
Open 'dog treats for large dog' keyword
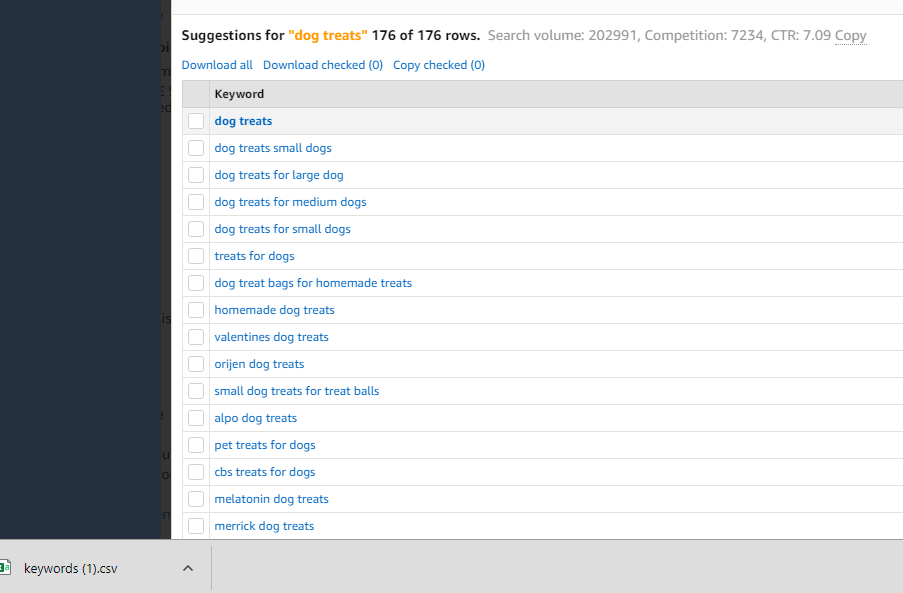(x=279, y=175)
